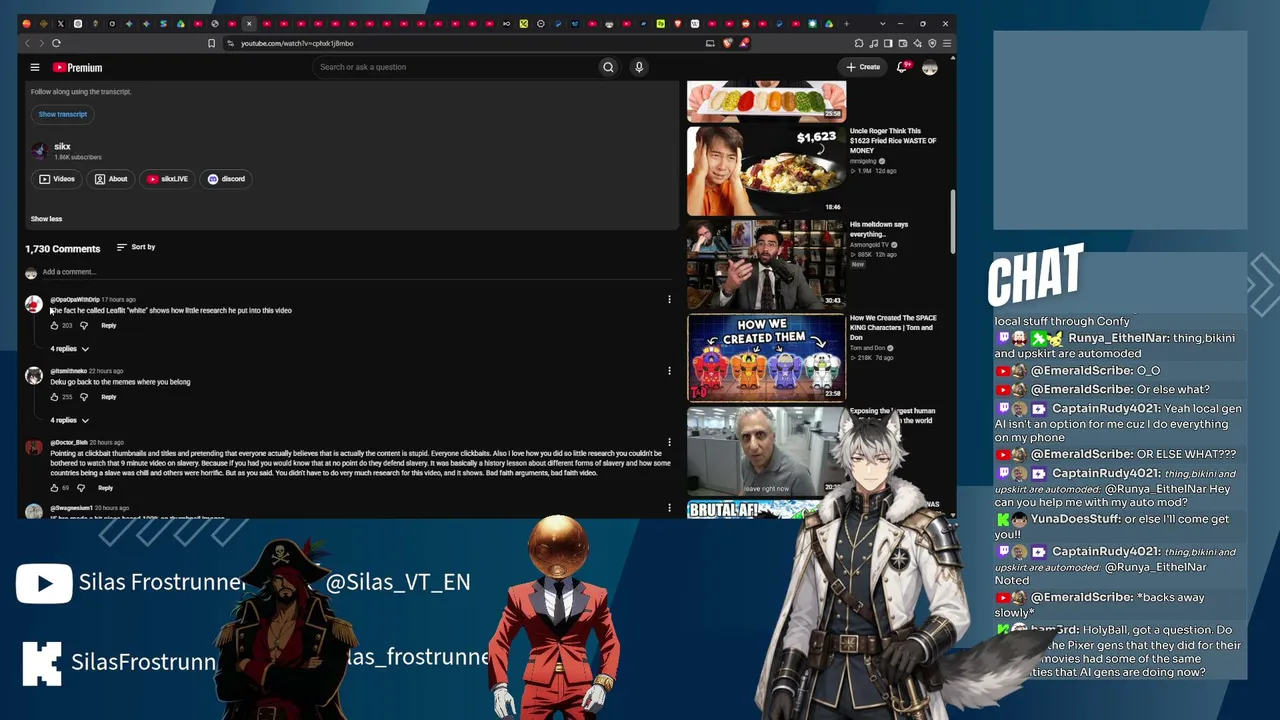The width and height of the screenshot is (1280, 720).
Task: Dislike the comment by @itsmithneko
Action: (x=84, y=397)
